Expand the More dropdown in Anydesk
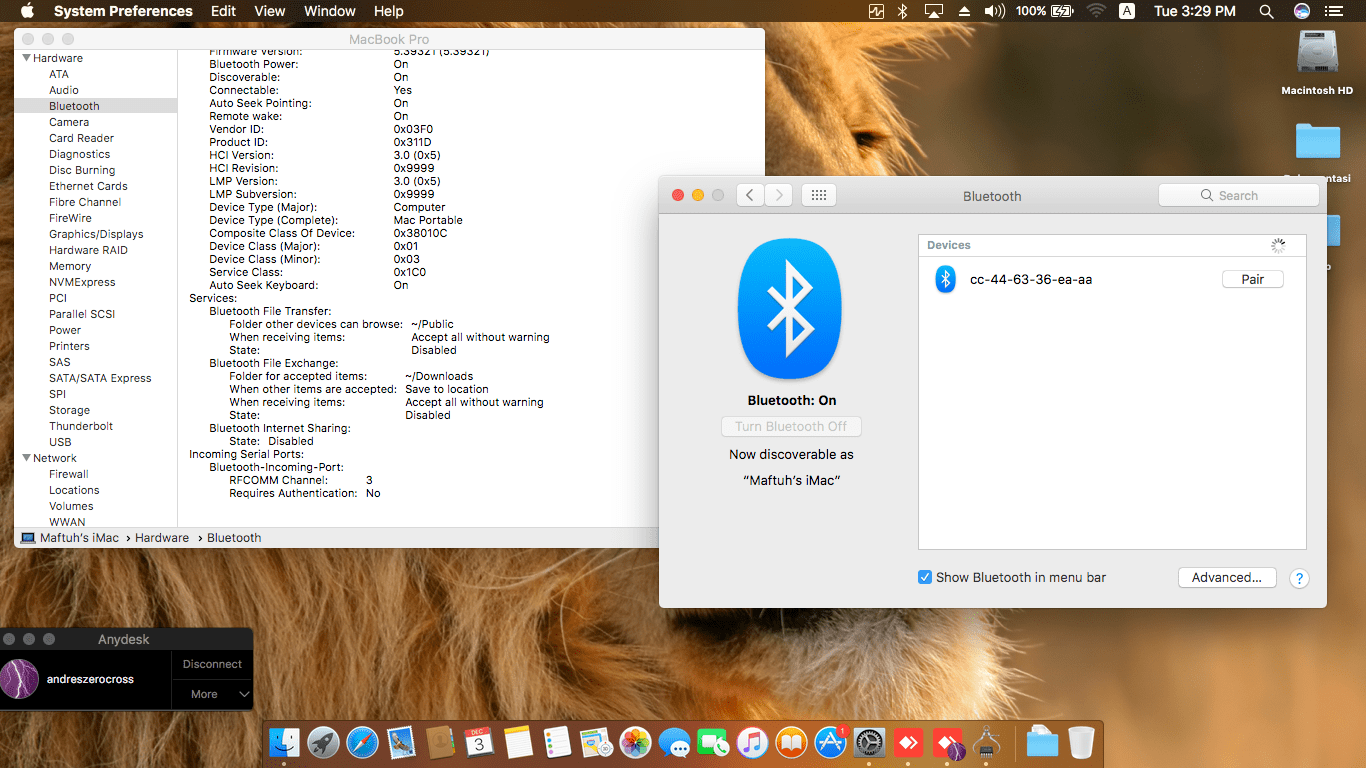Screen dimensions: 1366x768 pyautogui.click(x=212, y=694)
